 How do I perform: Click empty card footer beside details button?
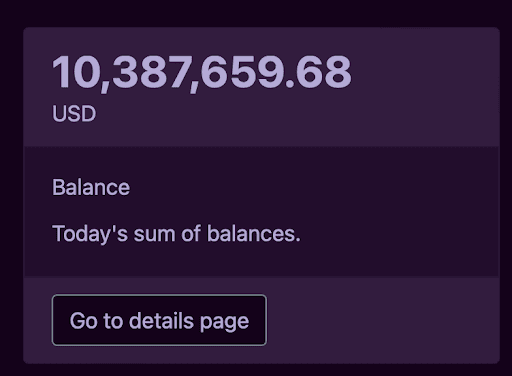tap(382, 320)
